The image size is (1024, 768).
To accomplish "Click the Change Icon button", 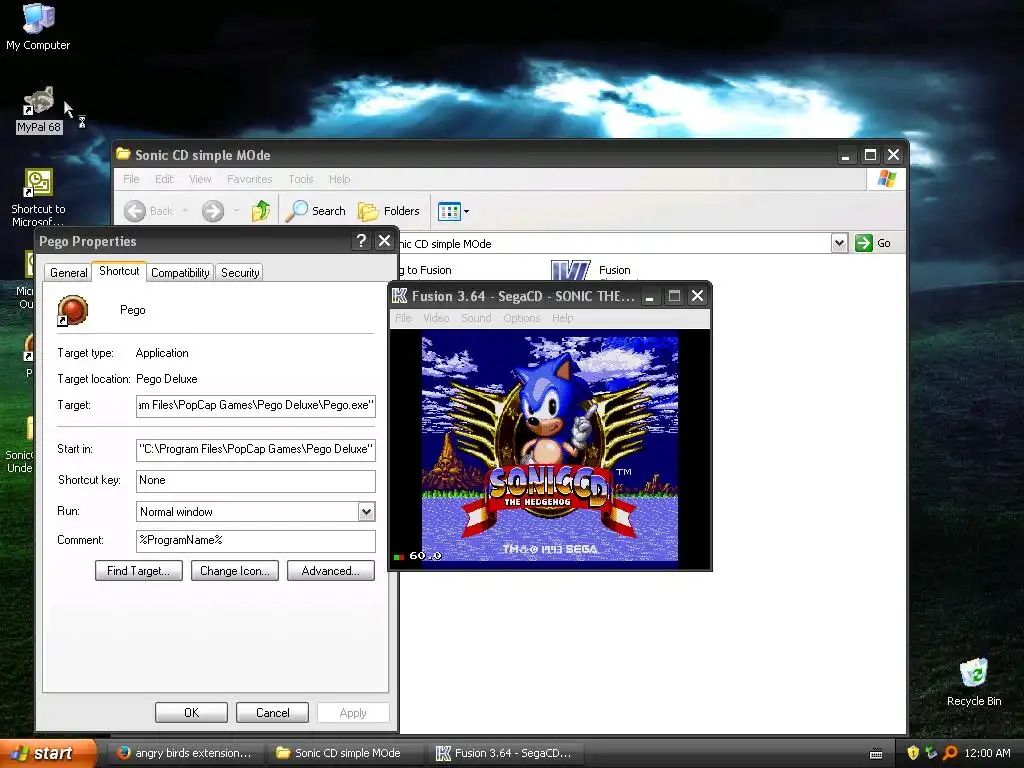I will pyautogui.click(x=234, y=571).
